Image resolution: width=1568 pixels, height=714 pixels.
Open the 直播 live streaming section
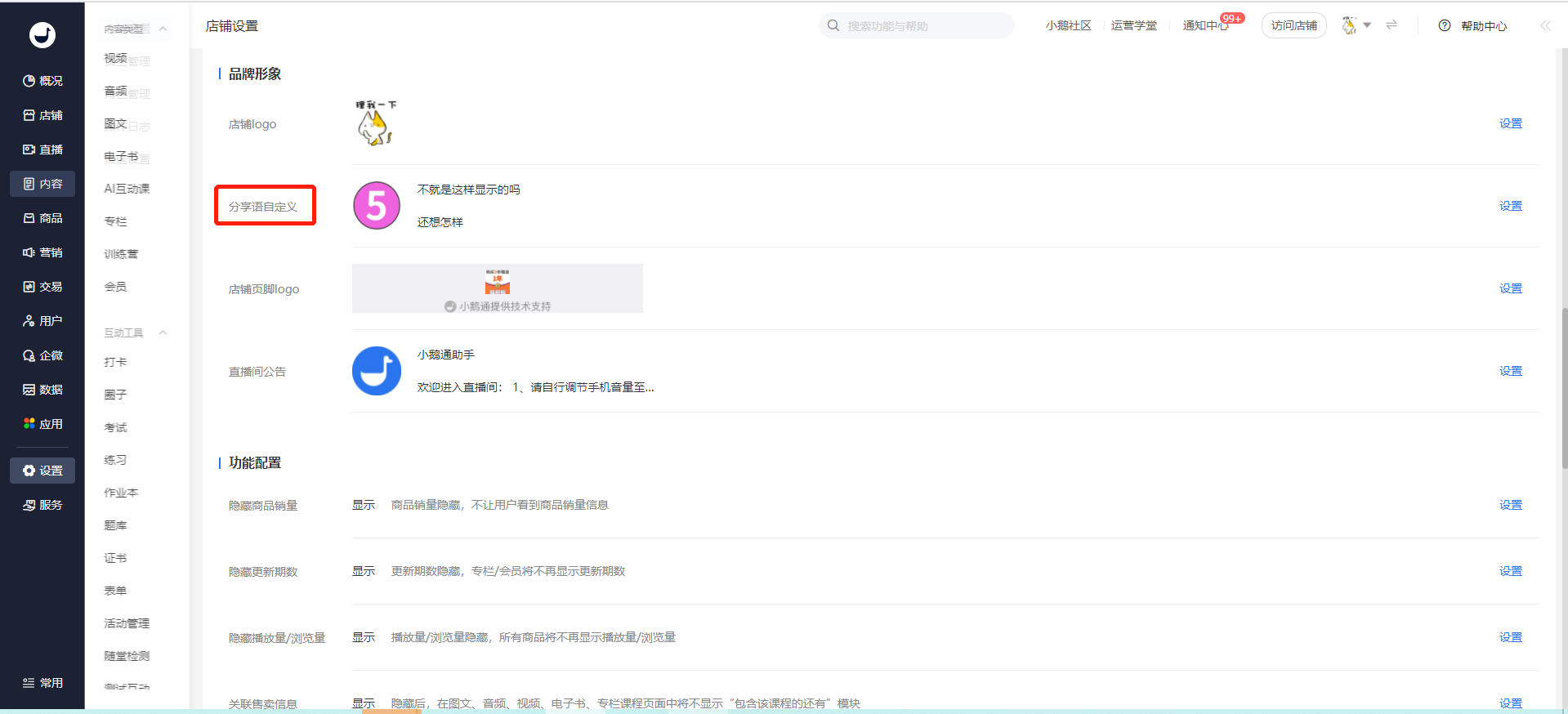pos(42,149)
